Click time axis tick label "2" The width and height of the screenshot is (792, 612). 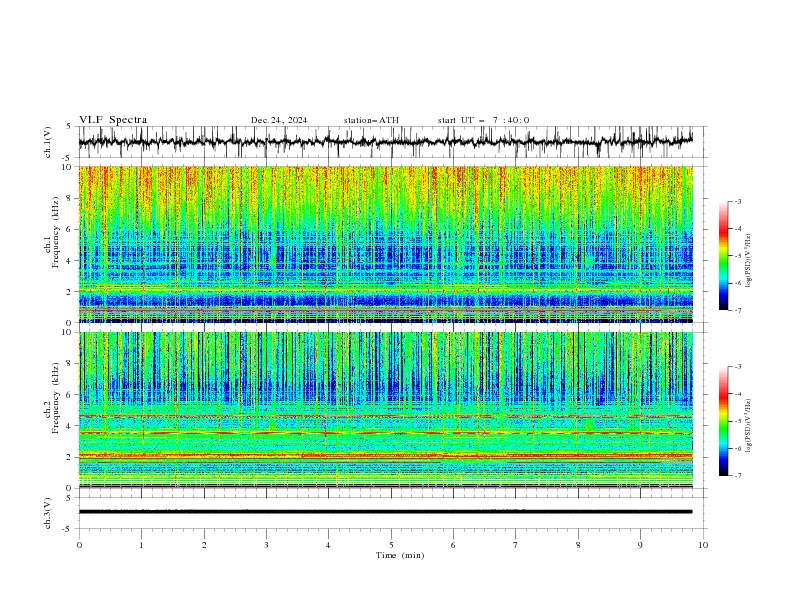(x=204, y=545)
